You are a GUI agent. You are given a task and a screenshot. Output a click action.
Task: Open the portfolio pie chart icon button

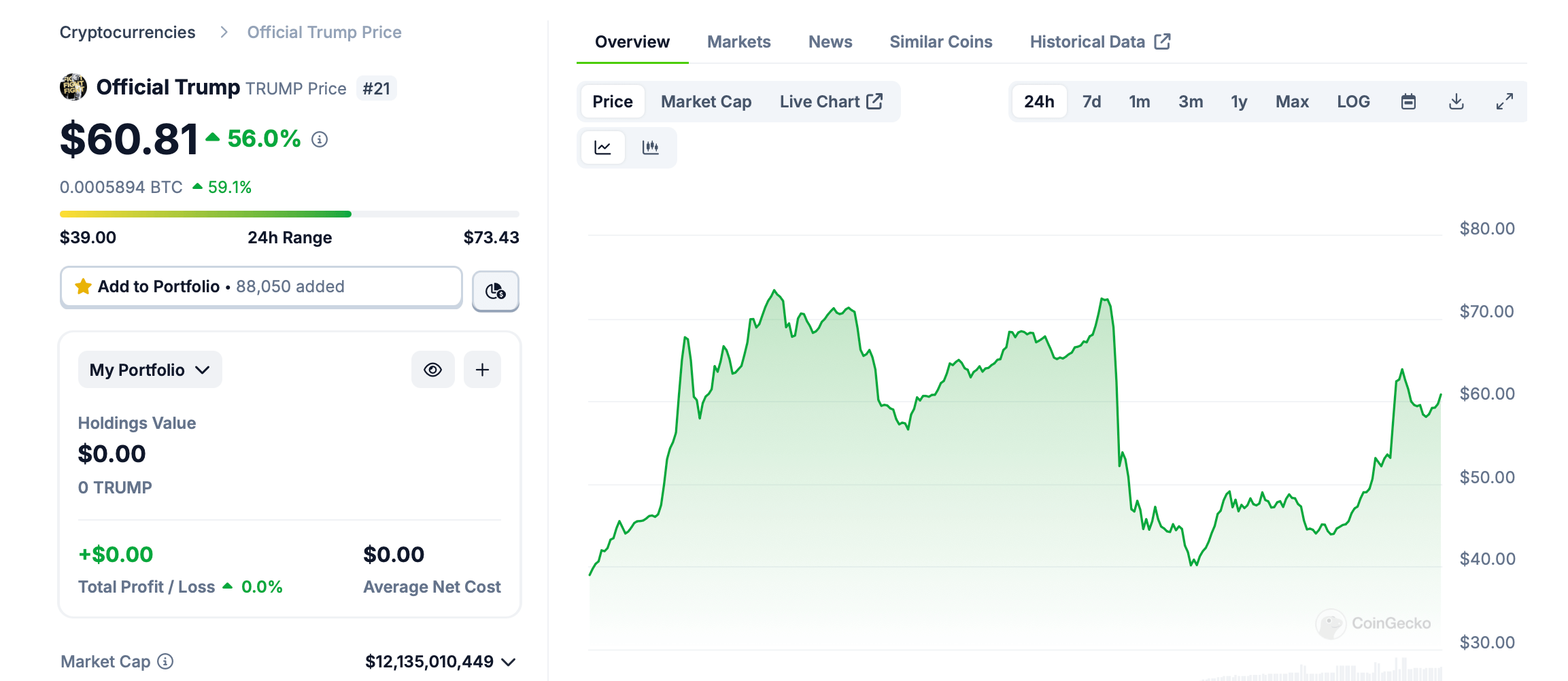(x=496, y=291)
